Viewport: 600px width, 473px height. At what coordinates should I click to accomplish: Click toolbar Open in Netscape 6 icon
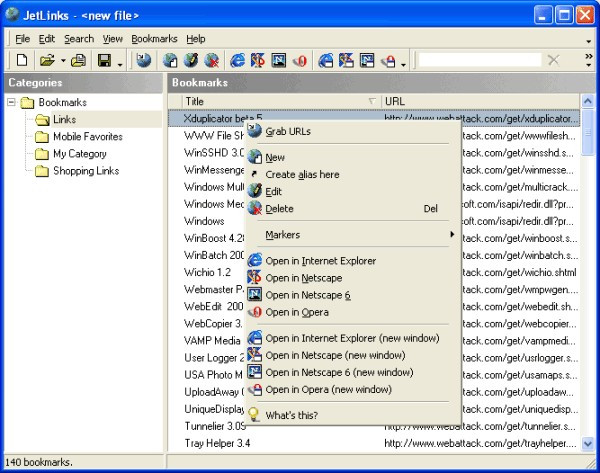(279, 60)
